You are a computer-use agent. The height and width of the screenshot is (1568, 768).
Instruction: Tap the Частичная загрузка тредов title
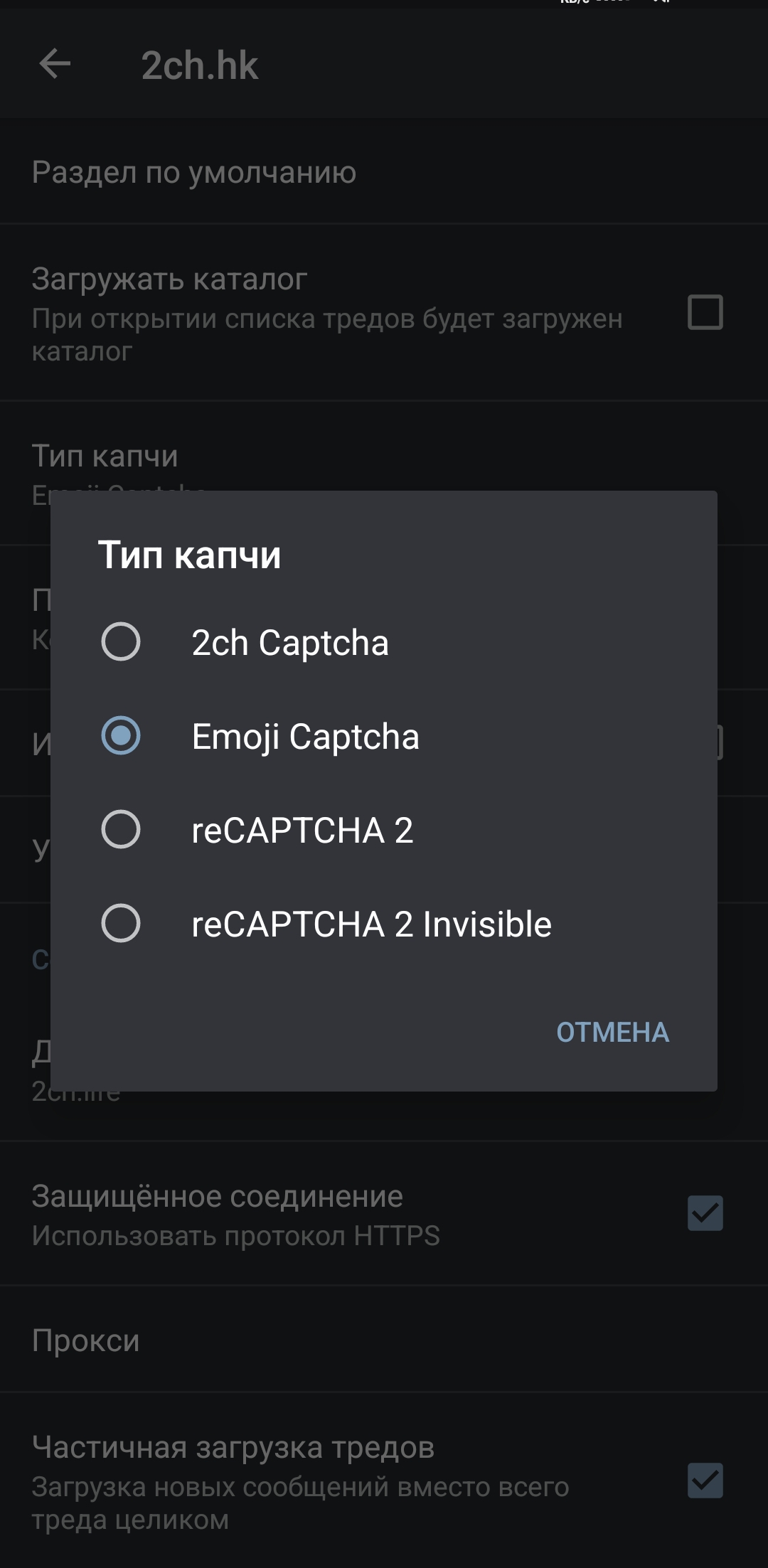click(233, 1447)
